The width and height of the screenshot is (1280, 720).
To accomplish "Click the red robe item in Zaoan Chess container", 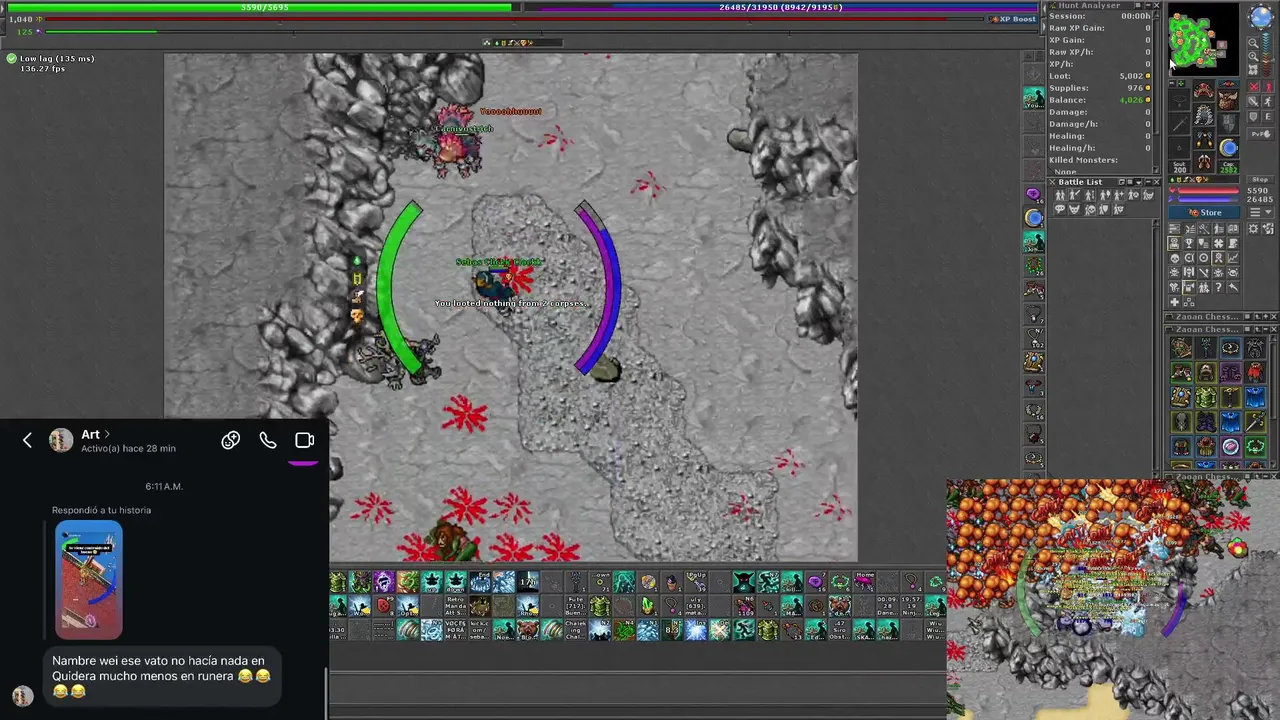I will [1256, 373].
